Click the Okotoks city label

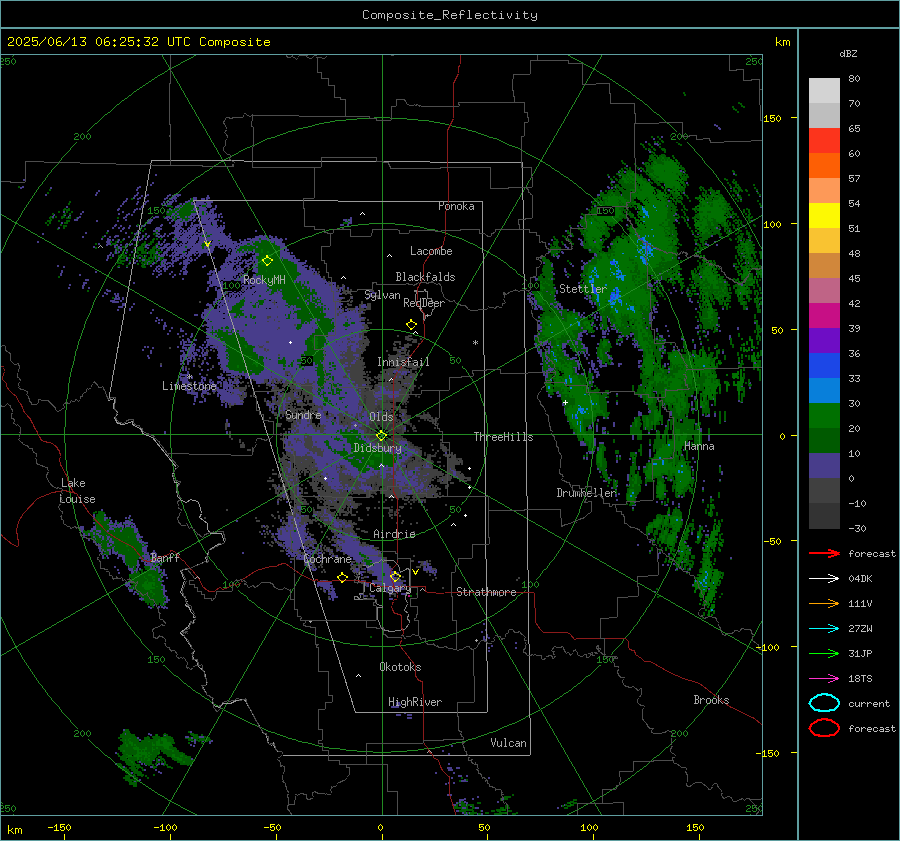point(400,667)
